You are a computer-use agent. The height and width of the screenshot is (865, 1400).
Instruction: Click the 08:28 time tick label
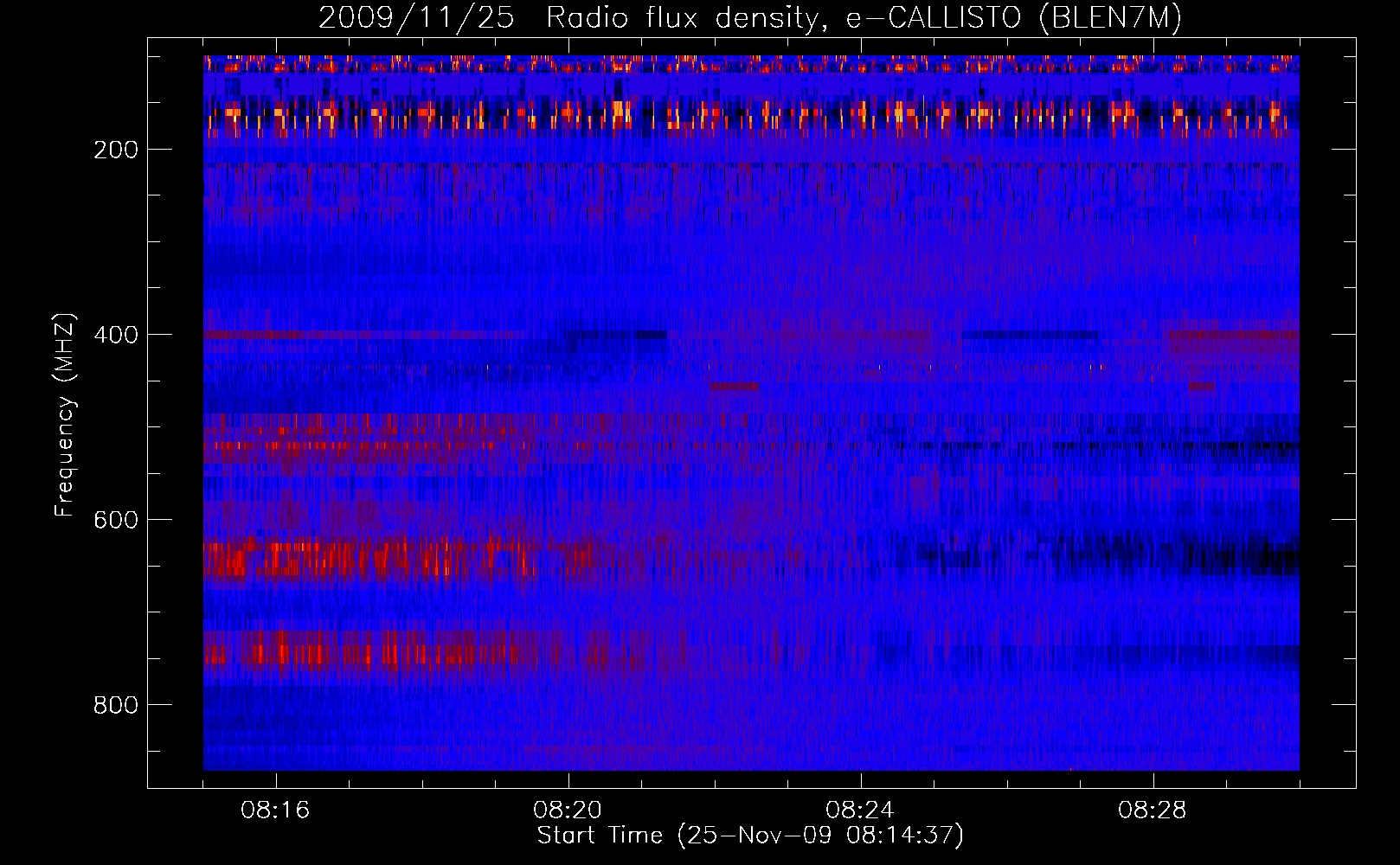tap(1153, 811)
